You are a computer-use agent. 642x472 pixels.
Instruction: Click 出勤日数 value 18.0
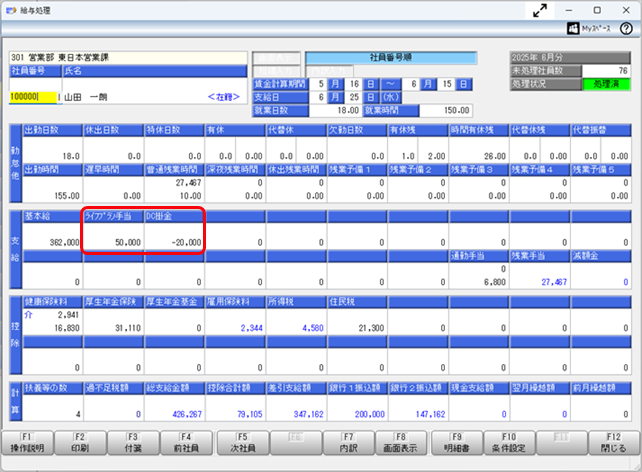(x=71, y=156)
